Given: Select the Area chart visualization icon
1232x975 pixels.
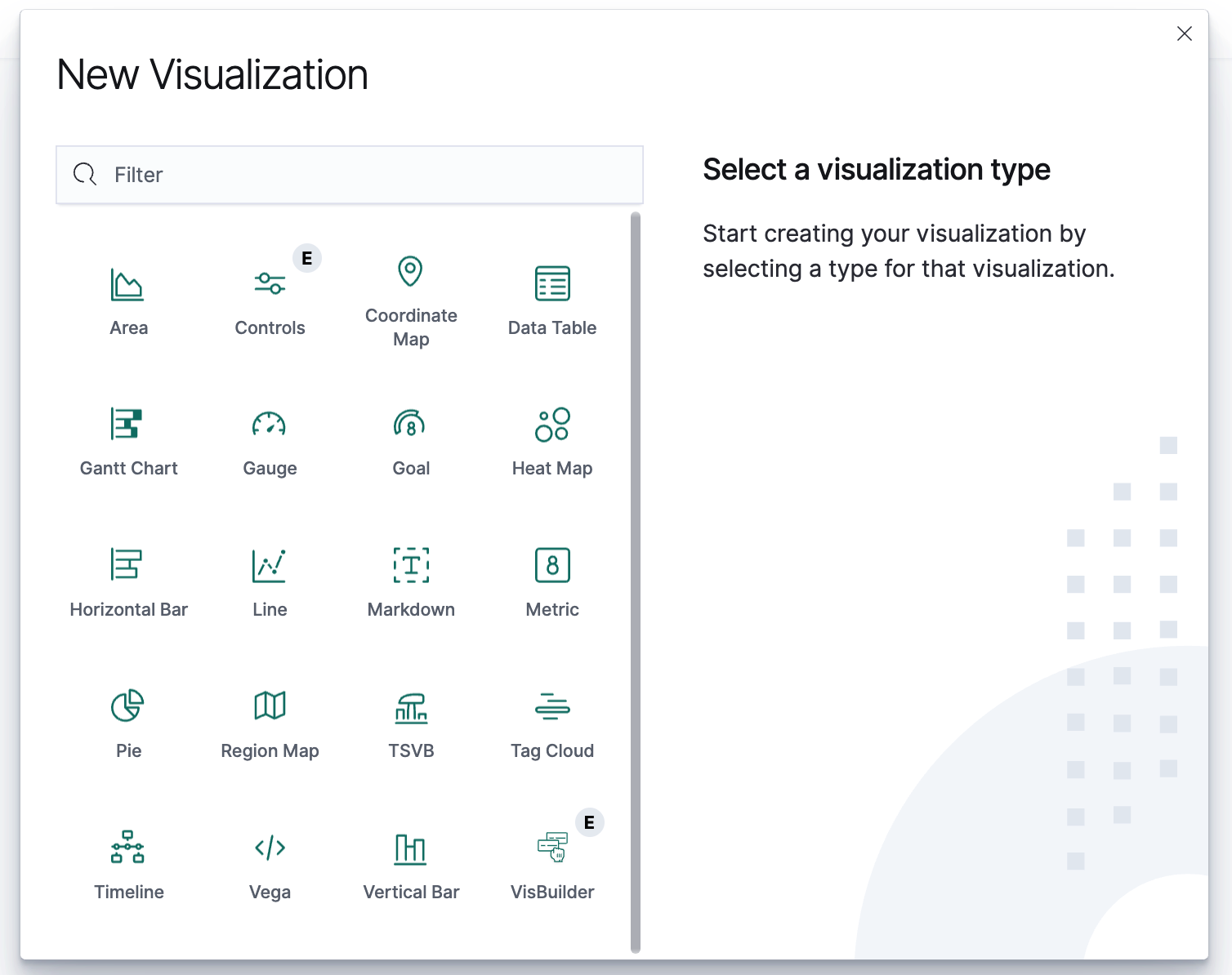Looking at the screenshot, I should click(127, 284).
